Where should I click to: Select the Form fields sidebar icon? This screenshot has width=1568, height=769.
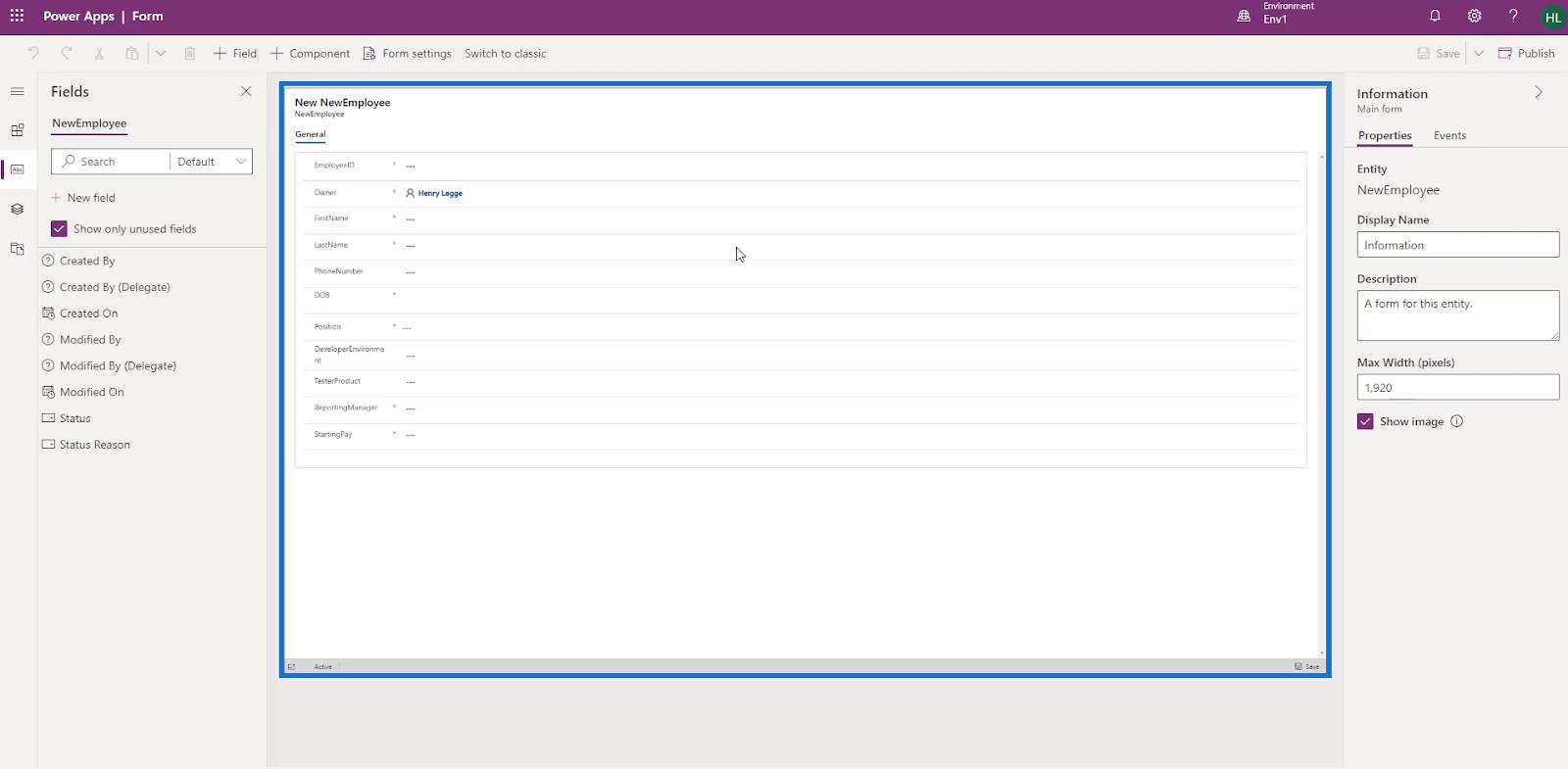click(x=17, y=169)
